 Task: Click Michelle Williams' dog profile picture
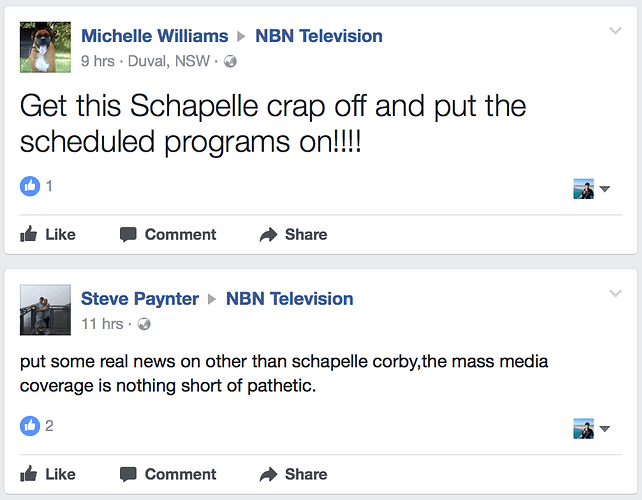tap(45, 47)
